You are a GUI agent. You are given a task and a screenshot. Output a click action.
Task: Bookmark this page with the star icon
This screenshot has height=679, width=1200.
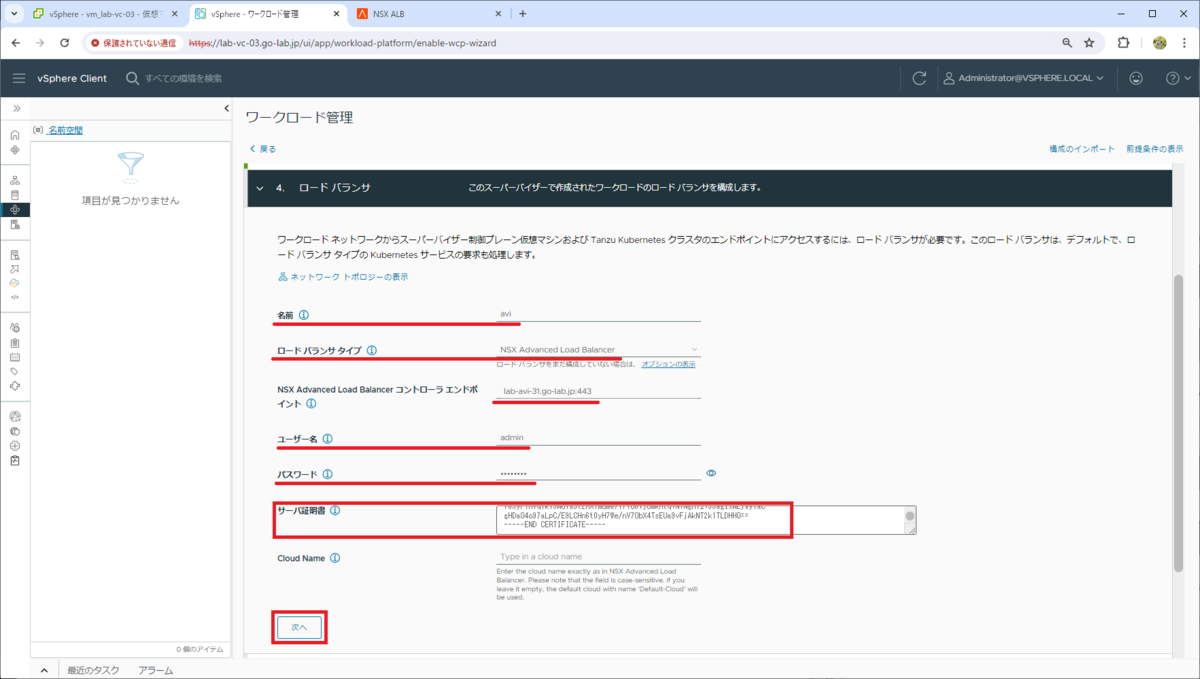[x=1089, y=43]
